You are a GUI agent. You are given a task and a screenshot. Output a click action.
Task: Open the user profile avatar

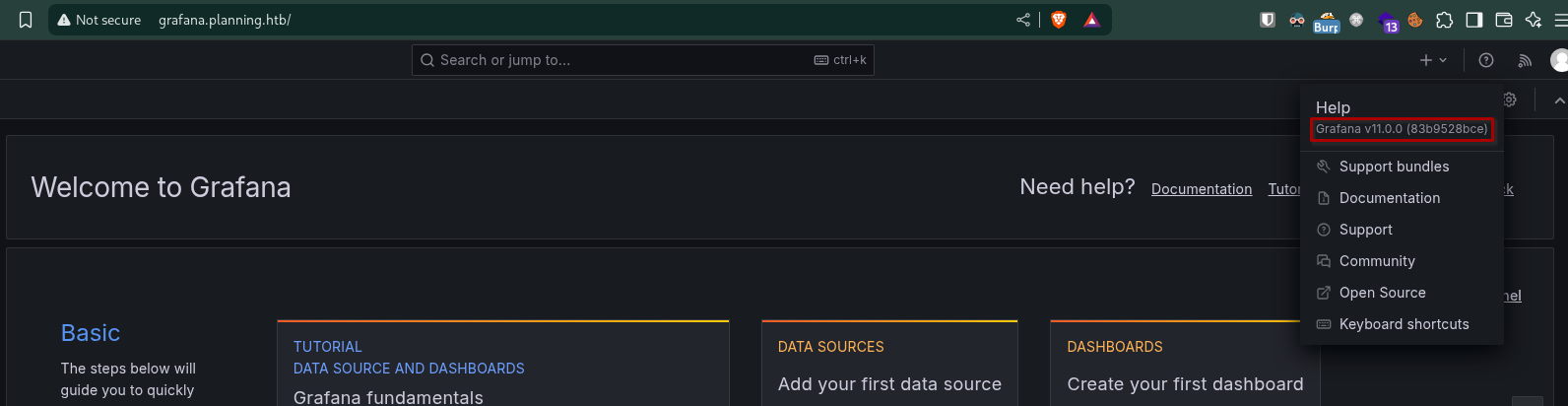[1559, 60]
